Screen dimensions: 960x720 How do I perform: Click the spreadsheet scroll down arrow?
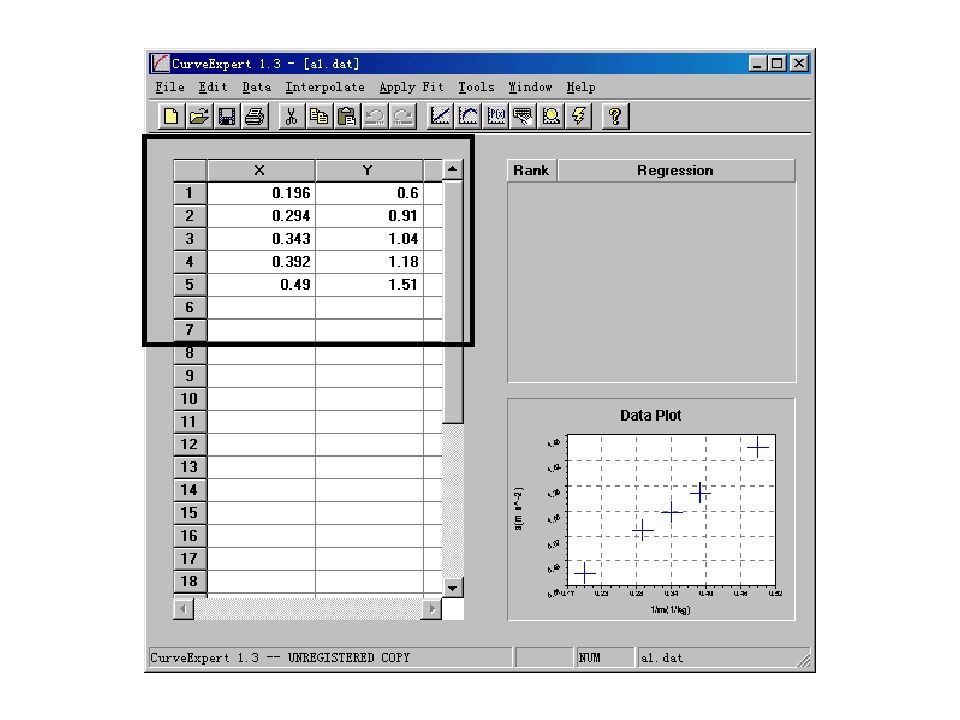click(453, 588)
